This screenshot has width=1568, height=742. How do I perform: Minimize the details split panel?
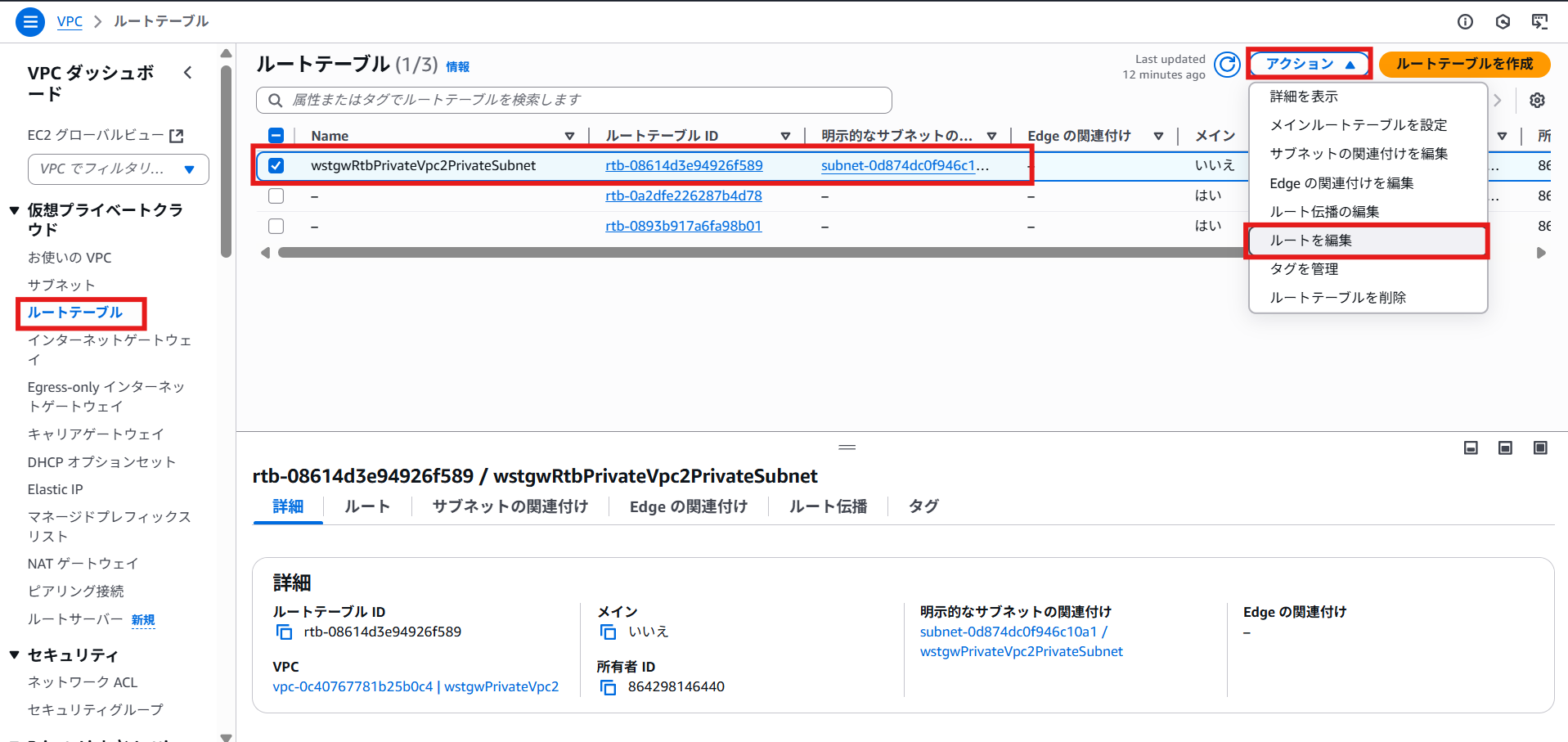[1471, 447]
